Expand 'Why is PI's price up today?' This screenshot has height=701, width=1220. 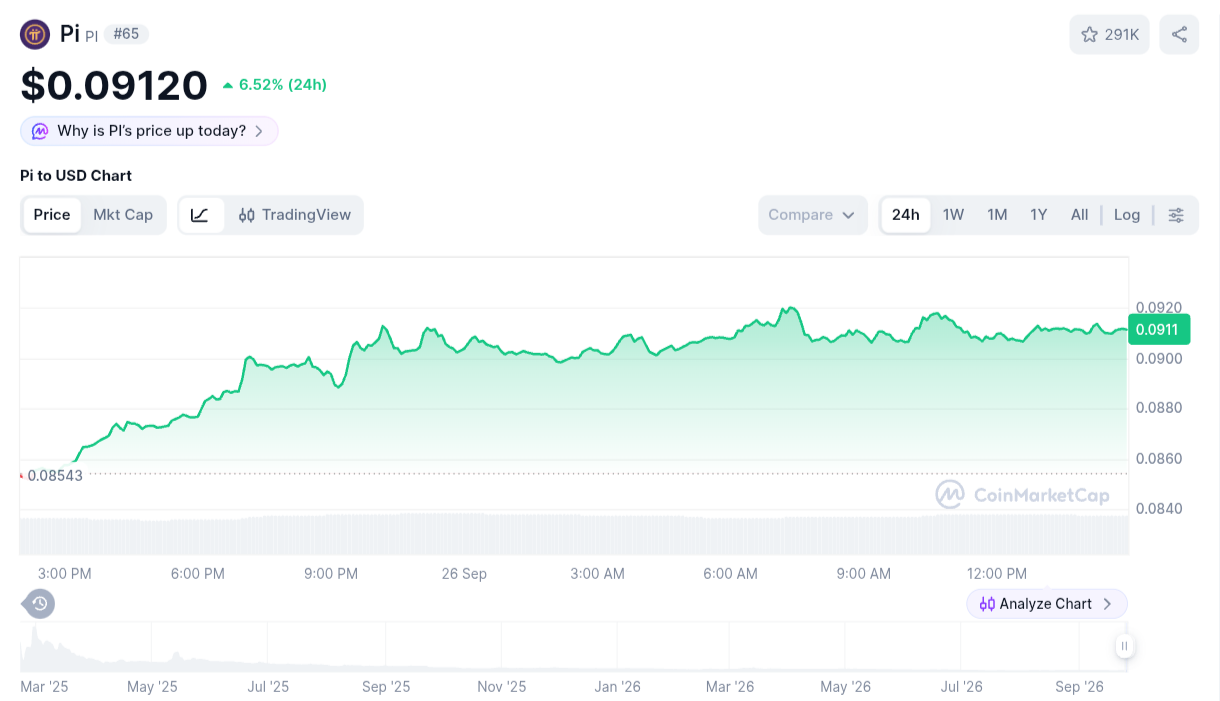(x=149, y=131)
